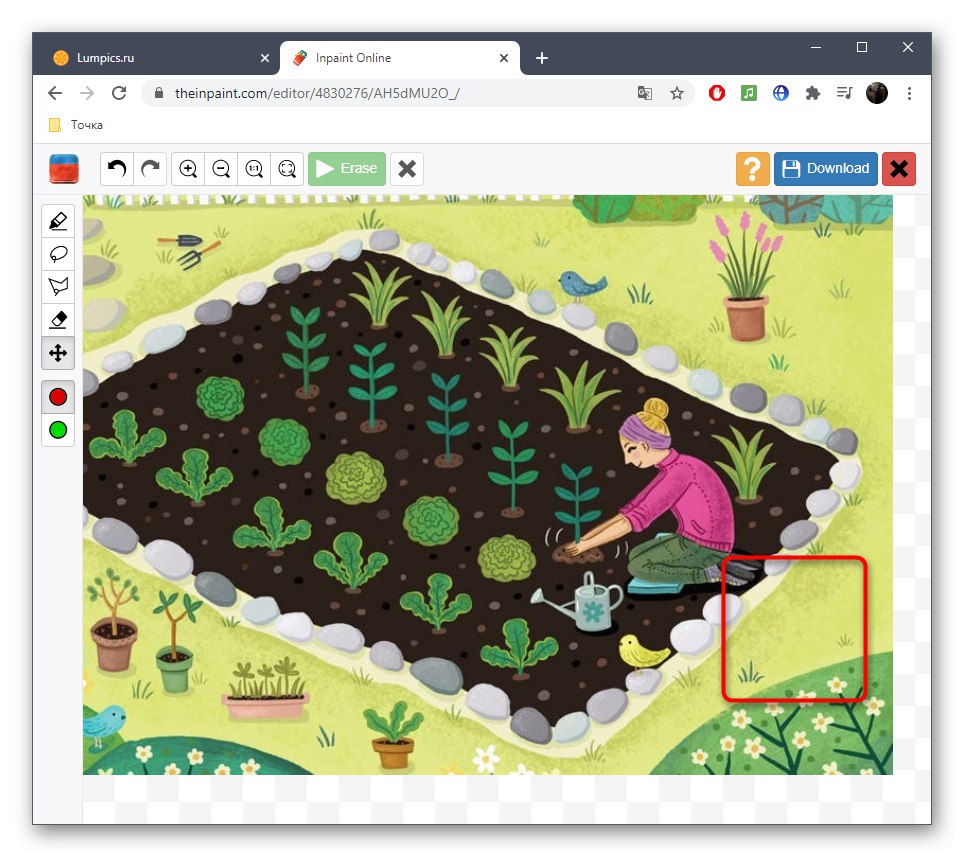
Task: Bookmark this page with the star
Action: coord(677,93)
